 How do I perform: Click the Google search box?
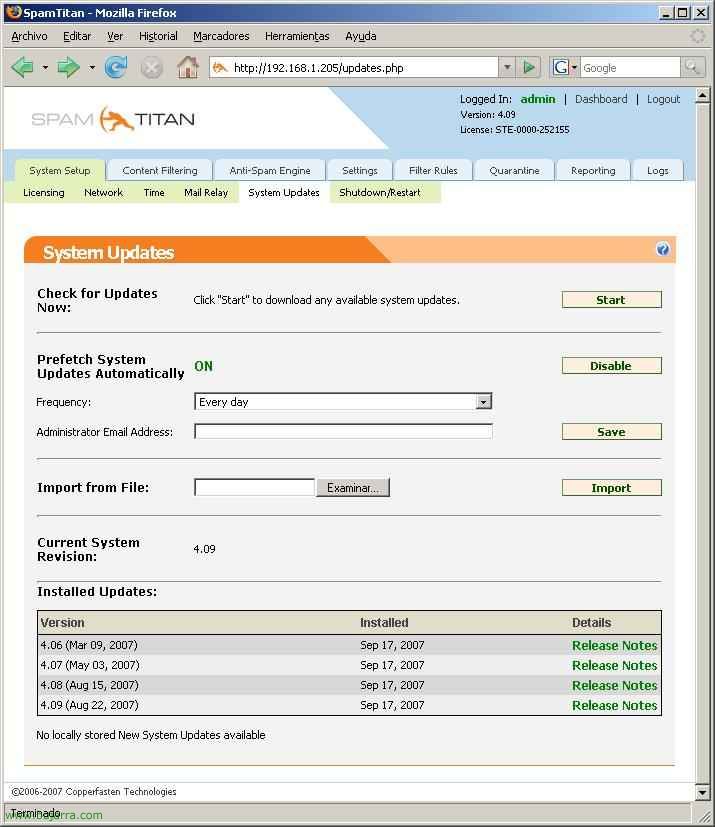click(x=630, y=68)
